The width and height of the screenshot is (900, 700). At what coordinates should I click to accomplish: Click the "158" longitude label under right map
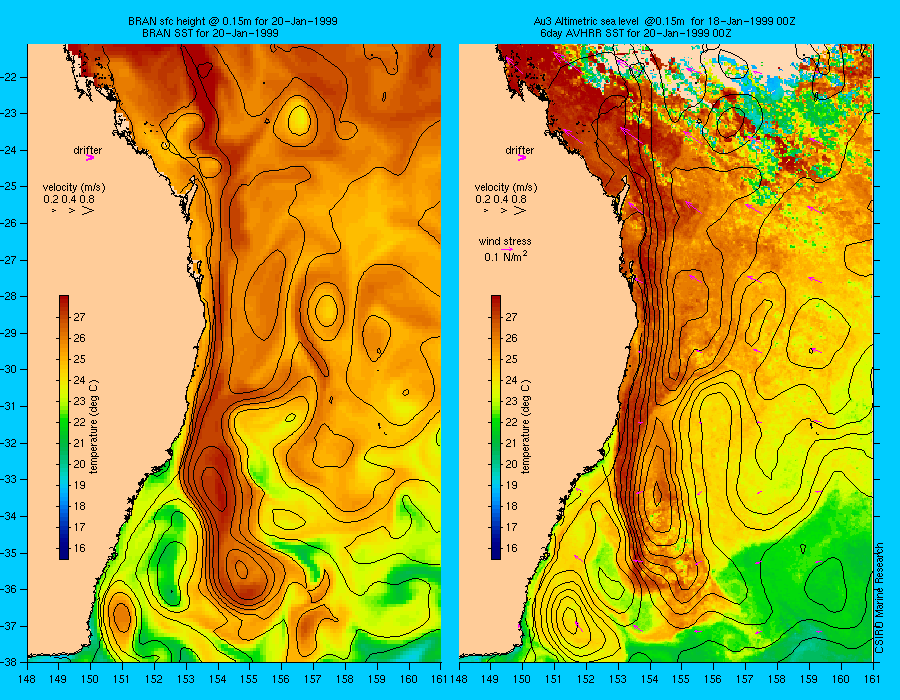coord(777,680)
